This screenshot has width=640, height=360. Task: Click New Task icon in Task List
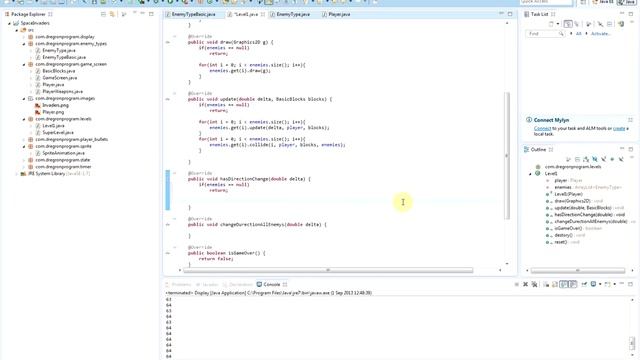pos(551,24)
